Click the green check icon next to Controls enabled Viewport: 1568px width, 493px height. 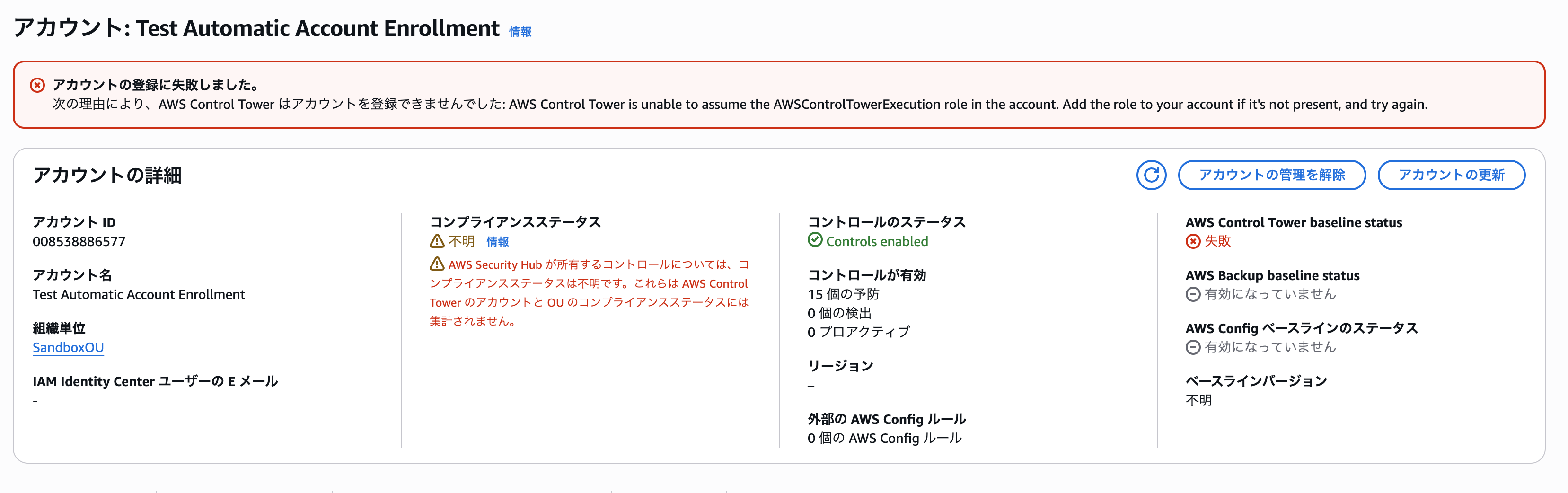[816, 241]
